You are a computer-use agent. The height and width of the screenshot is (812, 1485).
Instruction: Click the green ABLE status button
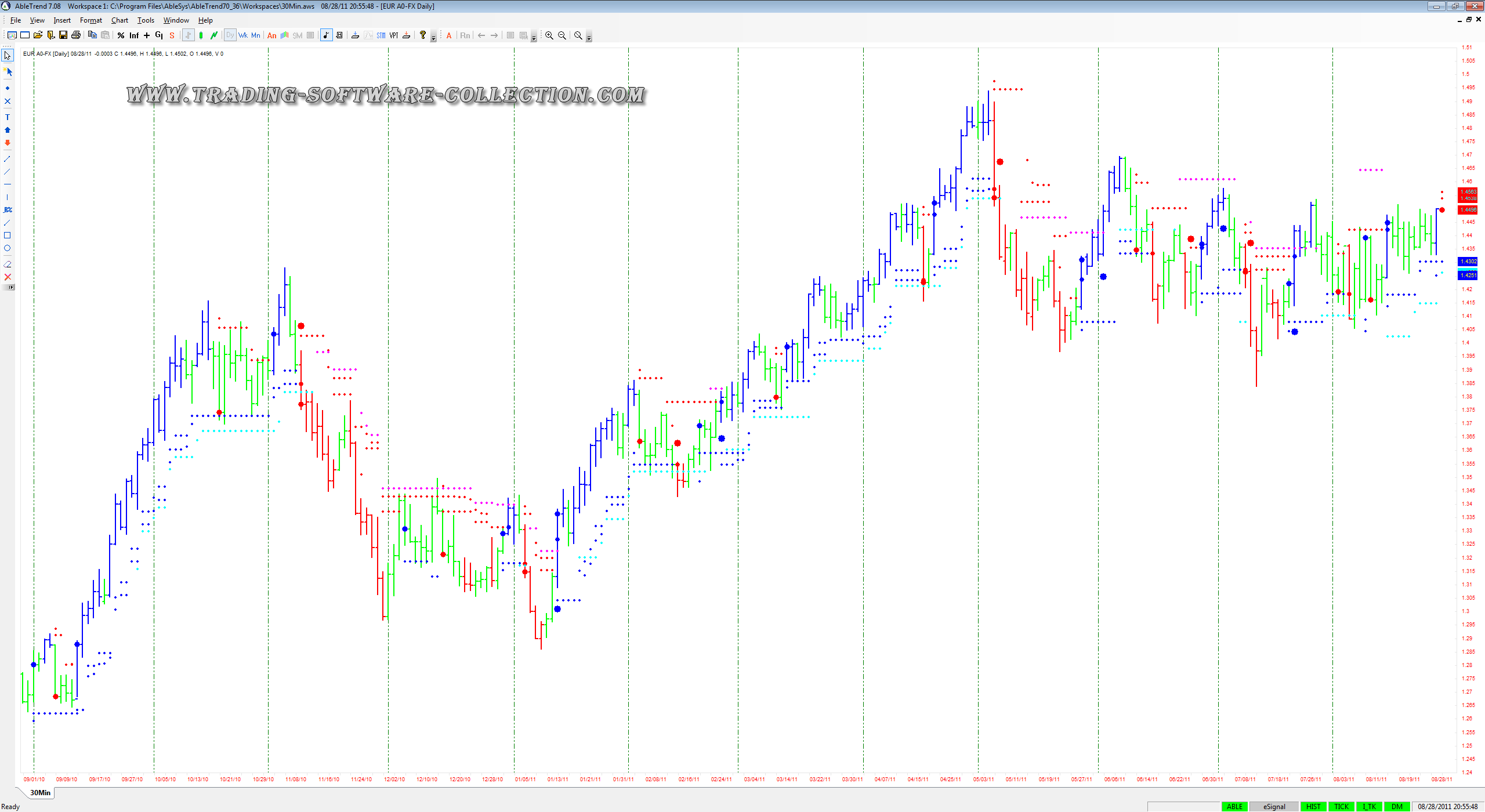(x=1234, y=806)
